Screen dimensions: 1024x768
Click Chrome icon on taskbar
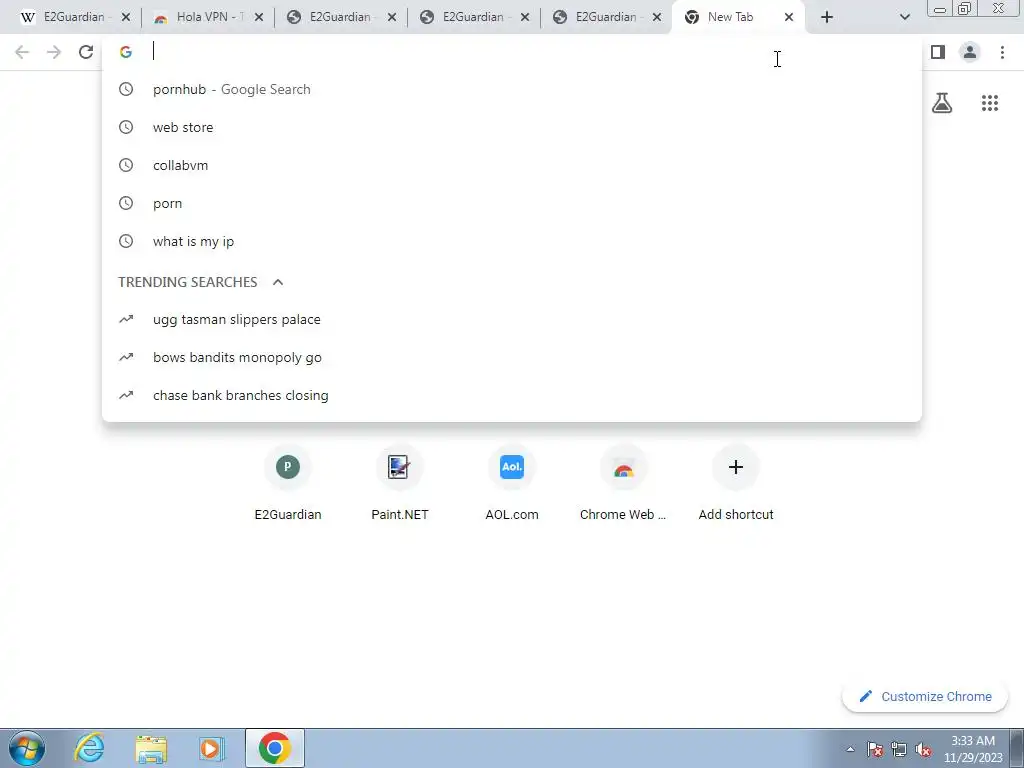pyautogui.click(x=275, y=748)
